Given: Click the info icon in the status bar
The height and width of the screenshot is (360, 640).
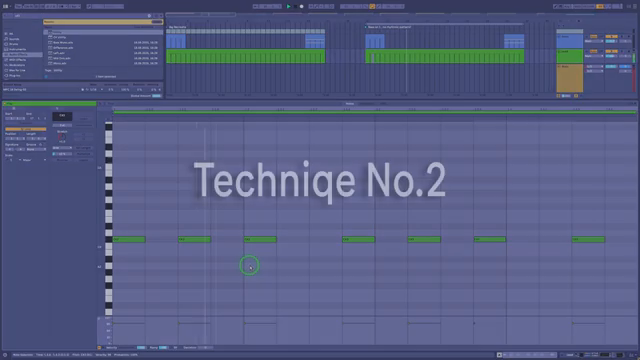Looking at the screenshot, I should tap(5, 355).
